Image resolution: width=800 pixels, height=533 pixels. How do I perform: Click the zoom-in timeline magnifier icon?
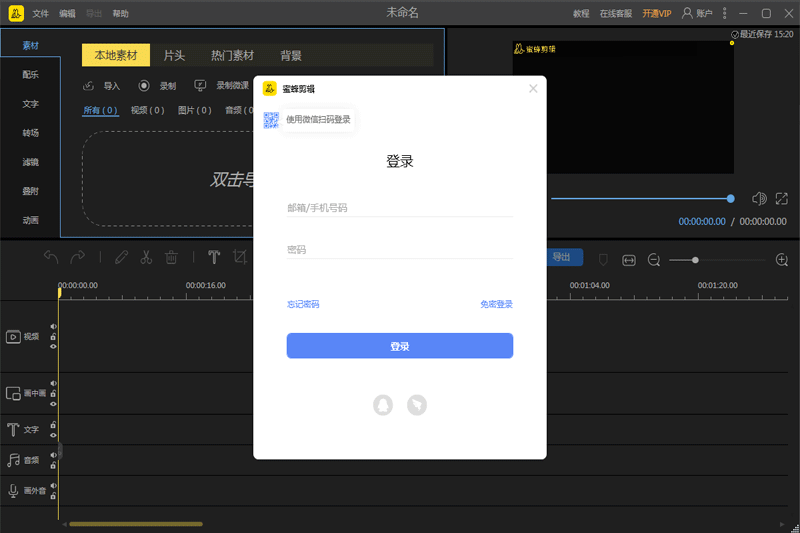[782, 260]
